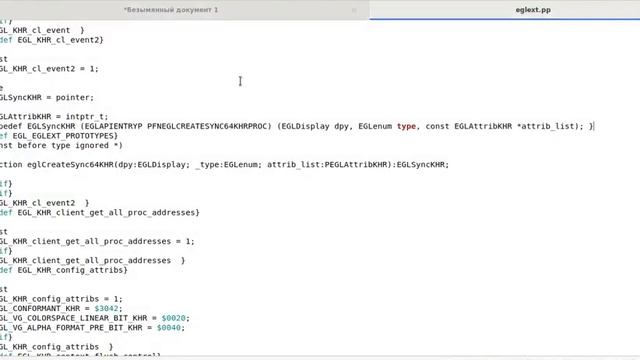Viewport: 640px width, 360px height.
Task: Click the $0040 hex value
Action: coord(169,328)
